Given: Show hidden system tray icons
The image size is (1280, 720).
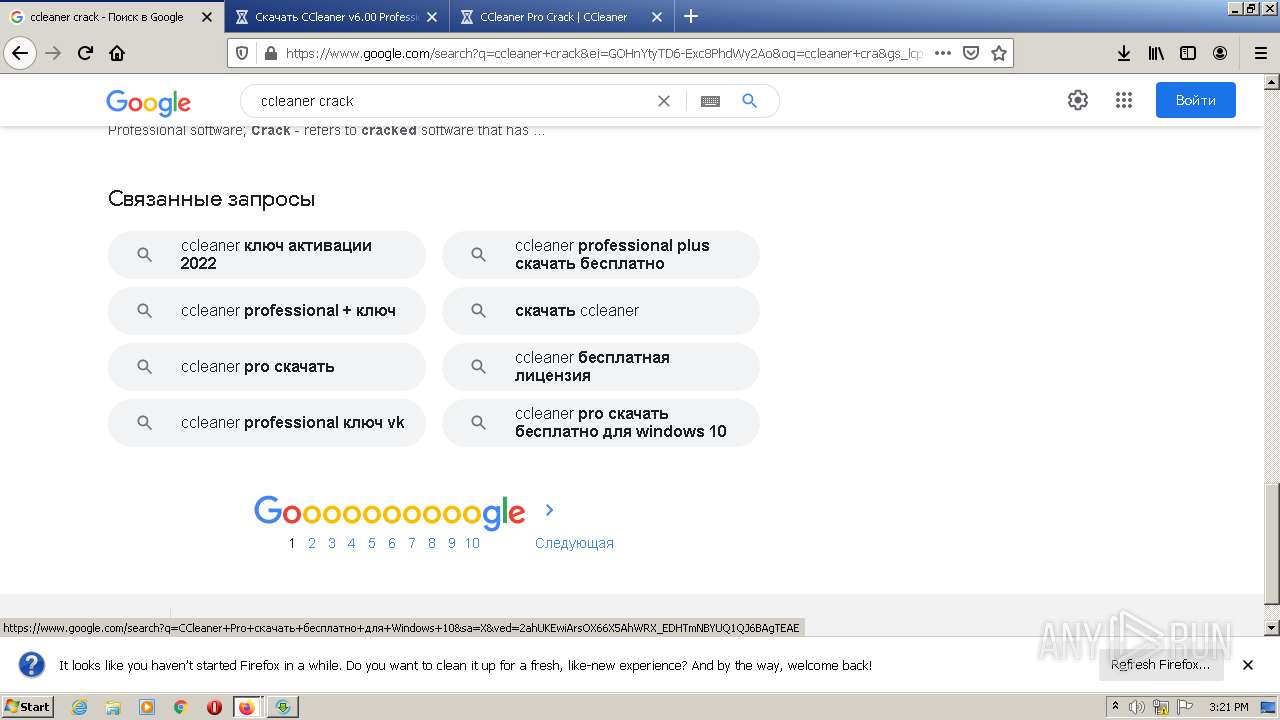Looking at the screenshot, I should (x=1118, y=707).
